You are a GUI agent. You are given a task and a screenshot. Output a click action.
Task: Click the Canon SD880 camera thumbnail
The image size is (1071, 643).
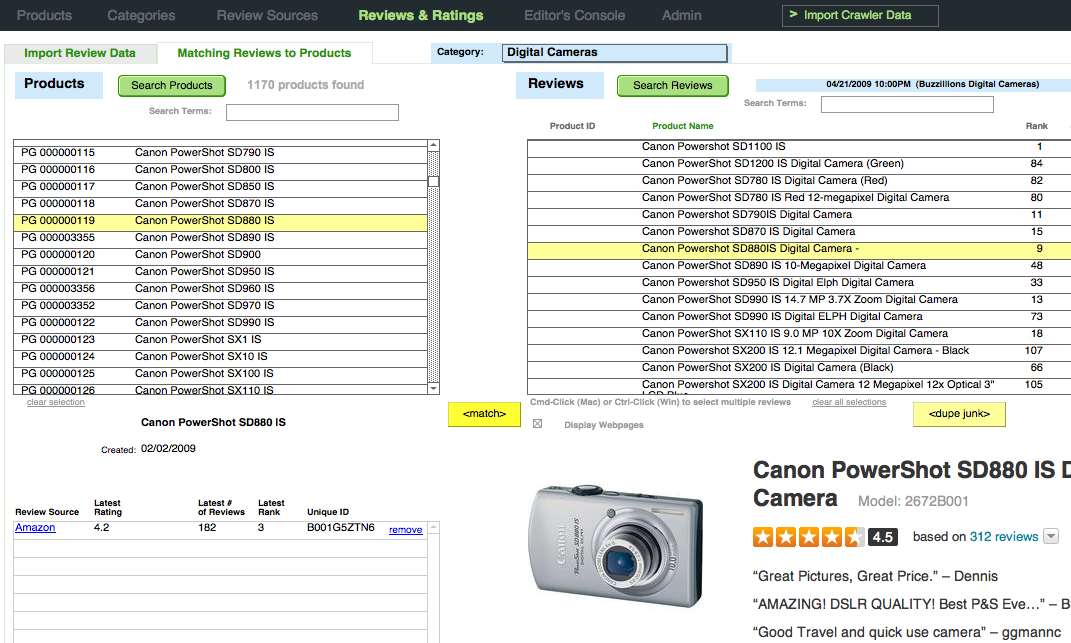pos(616,545)
